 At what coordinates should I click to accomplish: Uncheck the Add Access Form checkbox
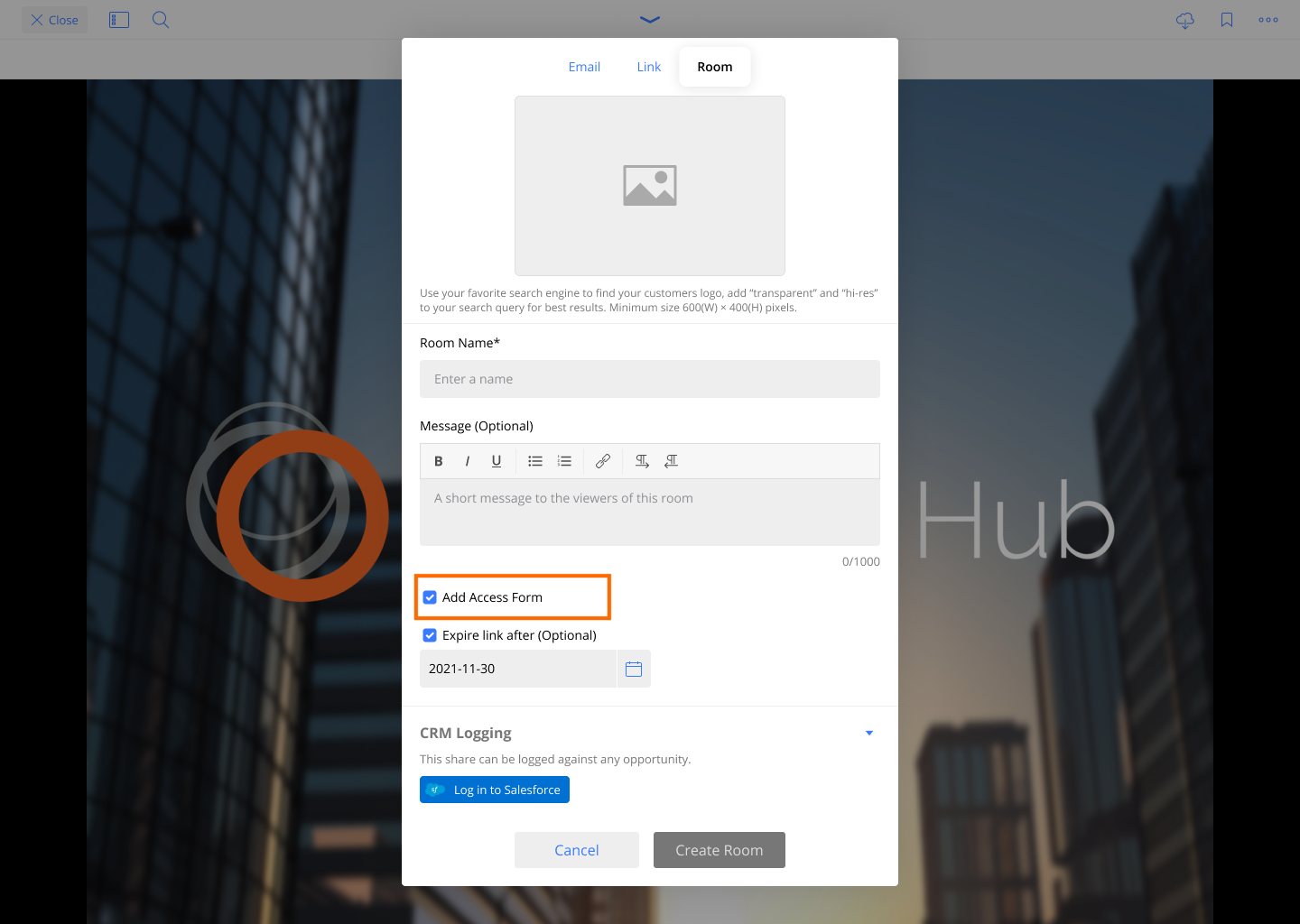click(x=431, y=597)
